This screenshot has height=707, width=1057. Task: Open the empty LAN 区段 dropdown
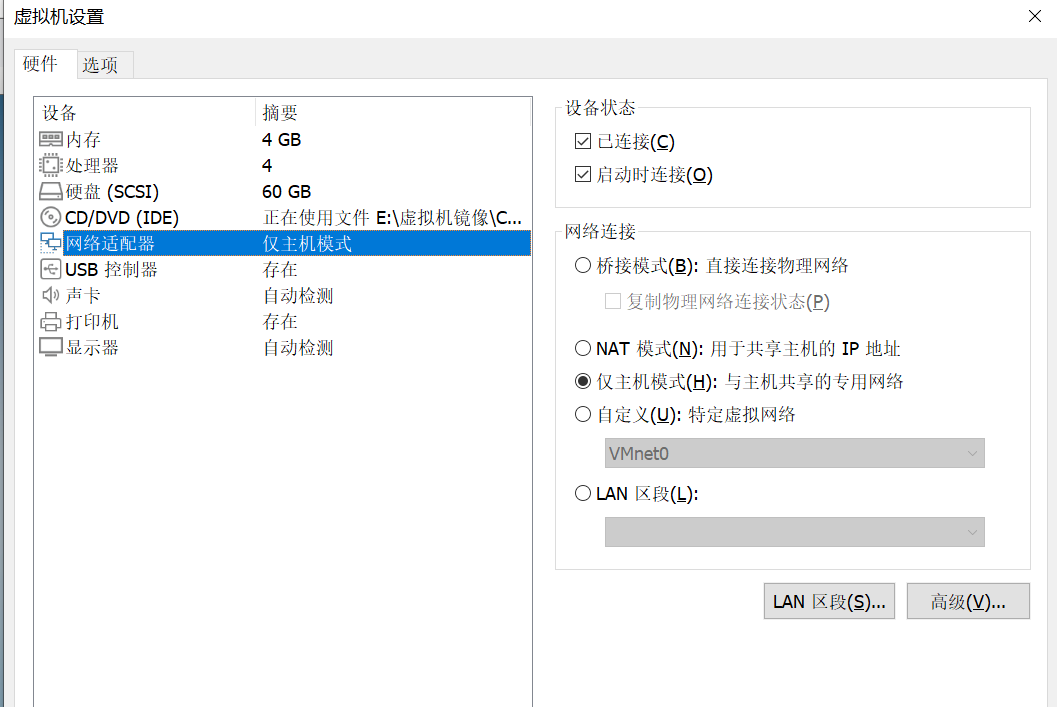coord(795,532)
